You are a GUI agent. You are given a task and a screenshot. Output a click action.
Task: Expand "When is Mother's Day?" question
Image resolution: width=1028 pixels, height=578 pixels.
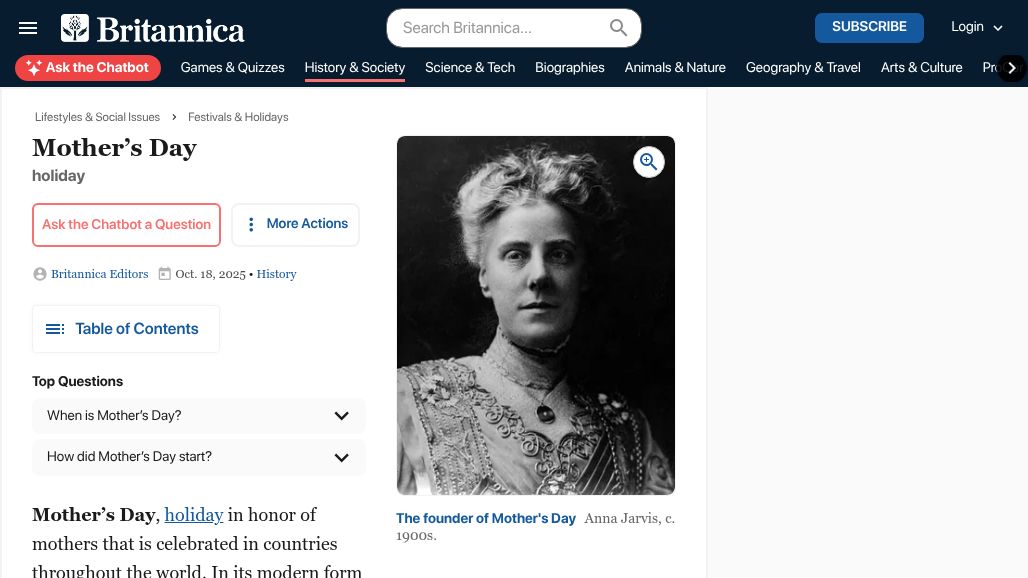tap(341, 416)
